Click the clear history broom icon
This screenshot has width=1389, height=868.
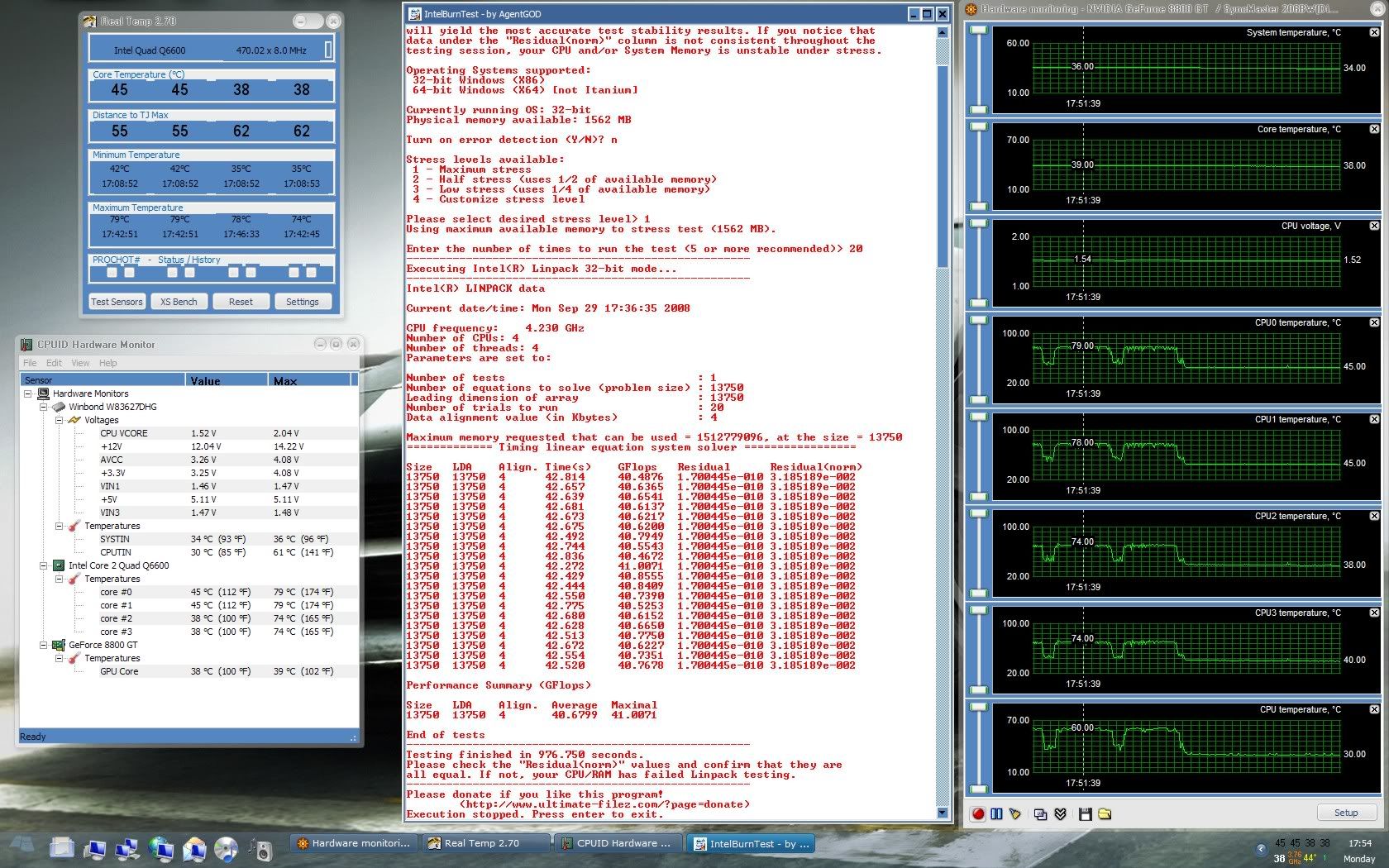click(1014, 814)
